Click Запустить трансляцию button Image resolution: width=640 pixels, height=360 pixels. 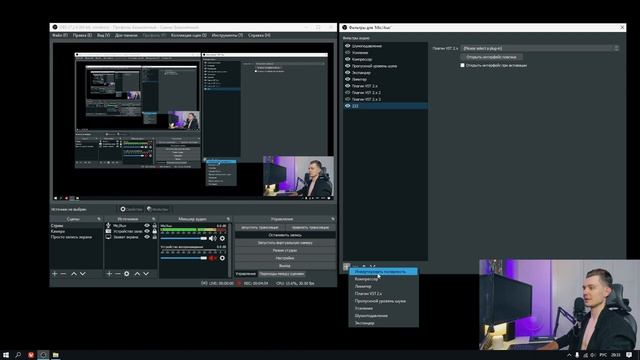pyautogui.click(x=260, y=227)
